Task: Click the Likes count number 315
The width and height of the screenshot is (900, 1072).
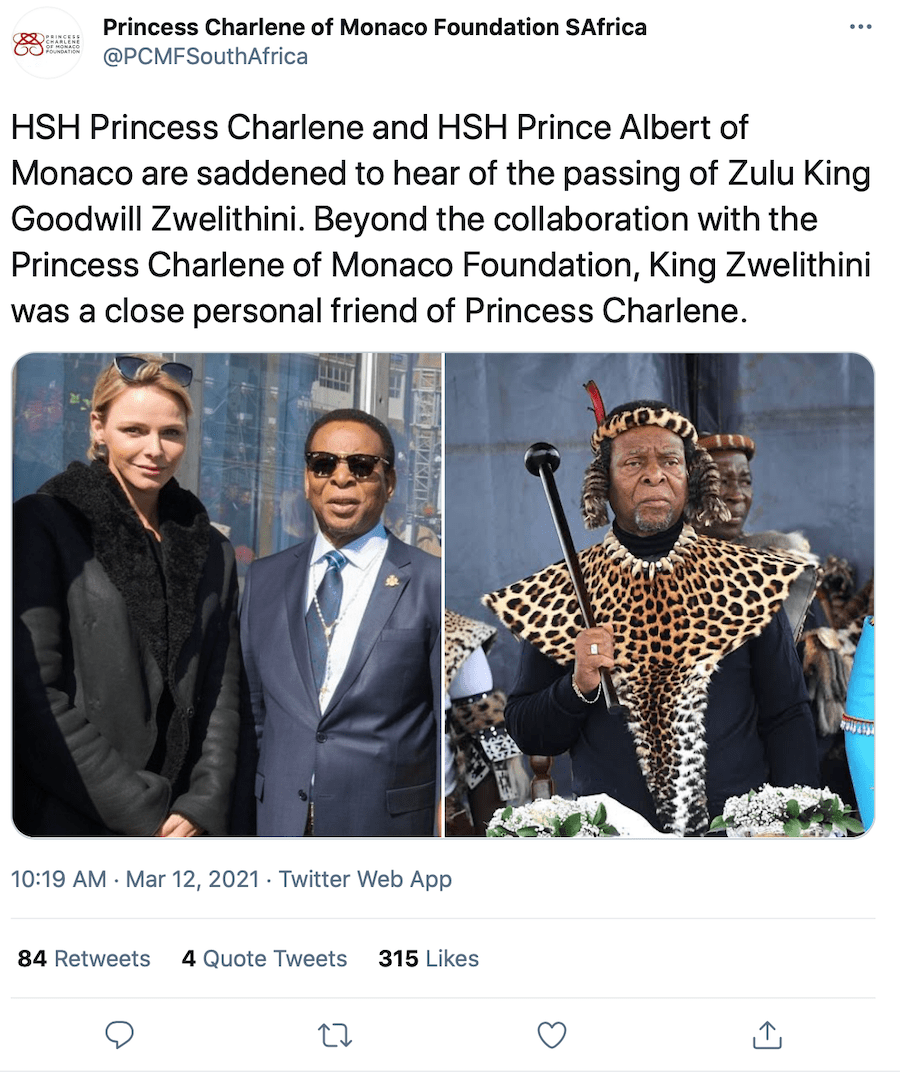Action: [398, 959]
